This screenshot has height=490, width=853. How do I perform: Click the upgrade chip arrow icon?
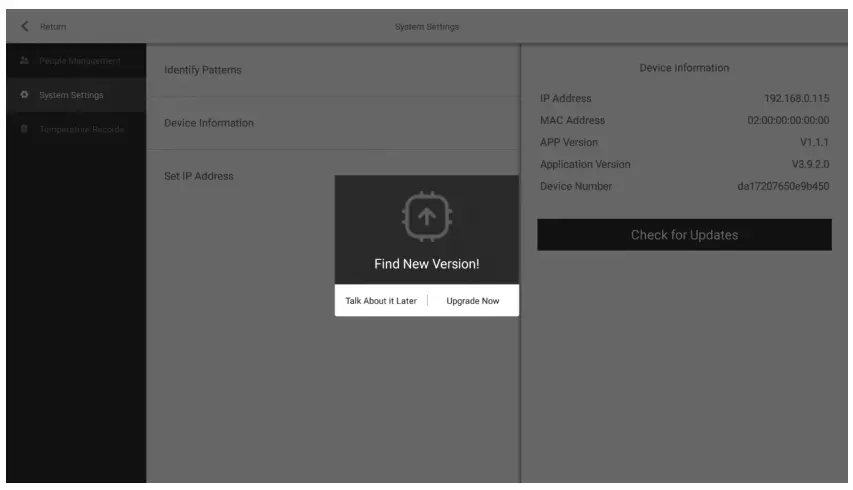tap(427, 215)
